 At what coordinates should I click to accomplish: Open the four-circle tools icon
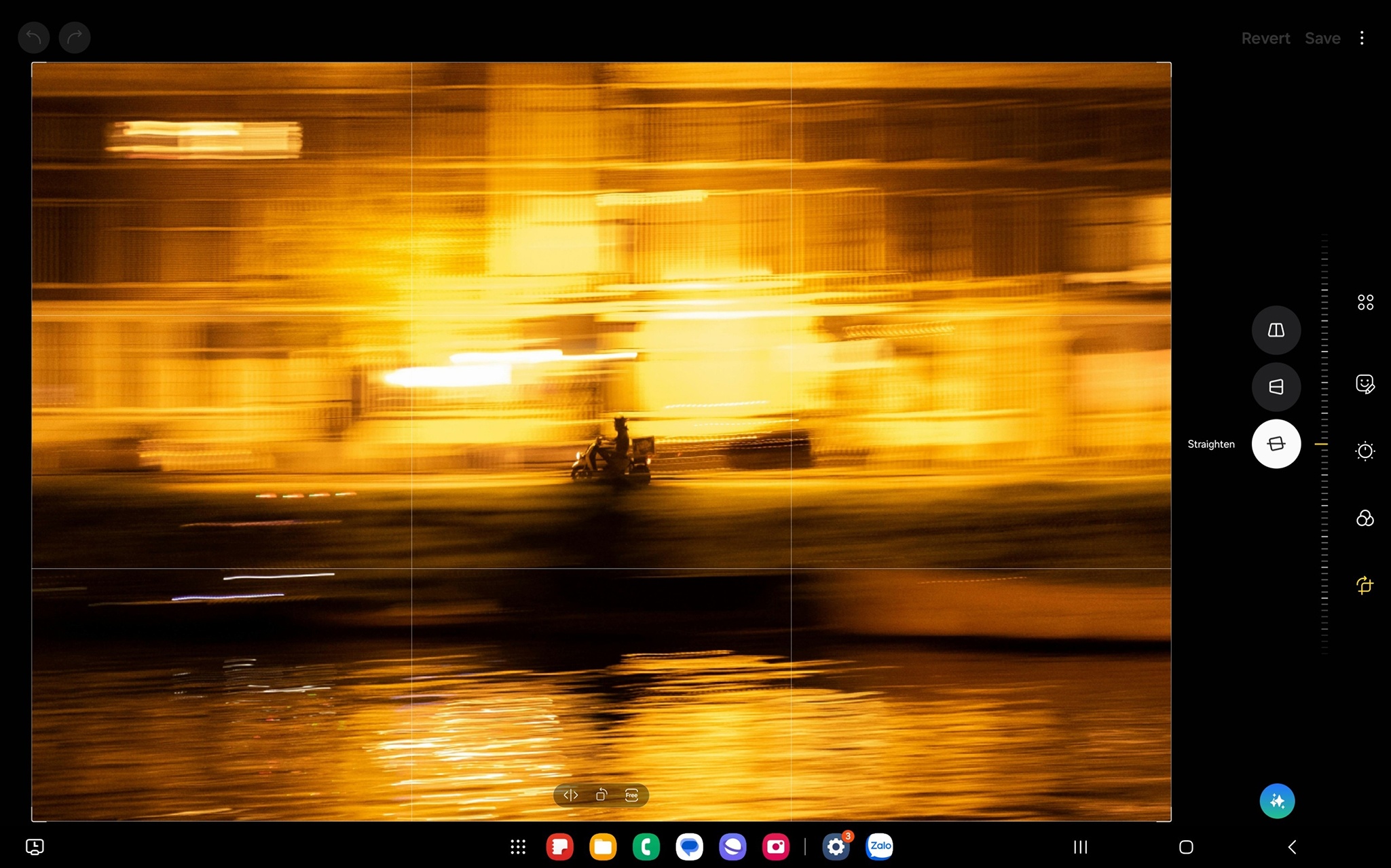(1365, 302)
